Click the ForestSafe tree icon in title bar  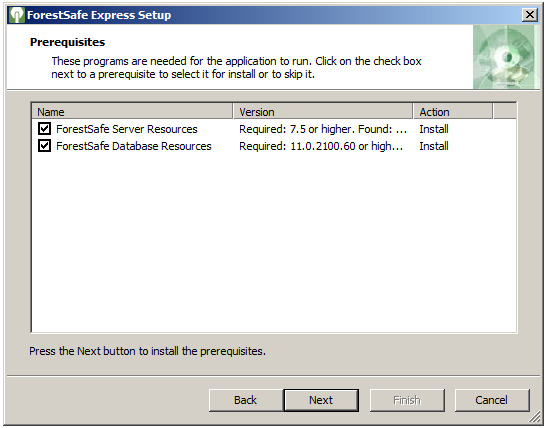tap(16, 15)
